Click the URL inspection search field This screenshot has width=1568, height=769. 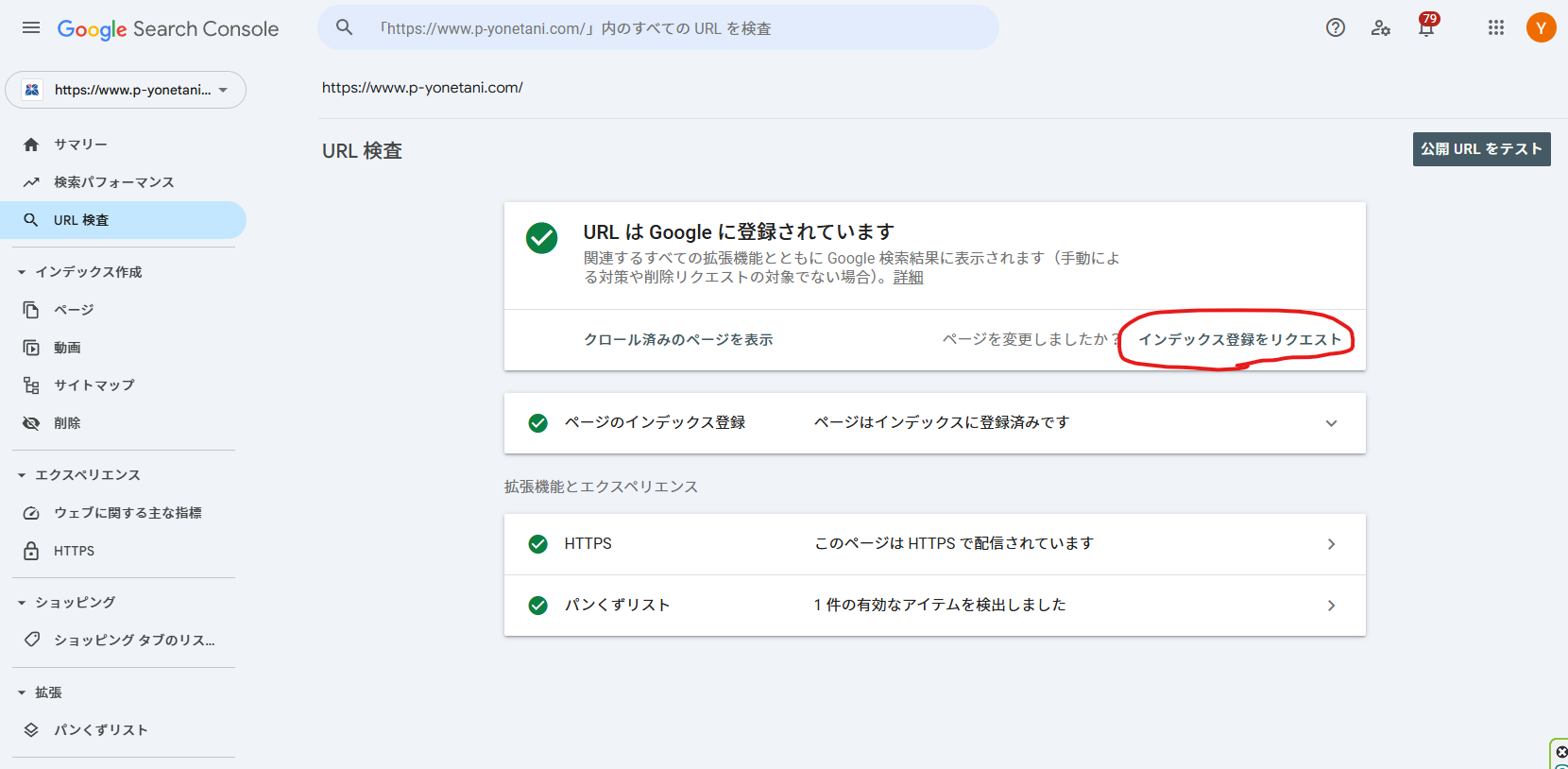pyautogui.click(x=661, y=28)
